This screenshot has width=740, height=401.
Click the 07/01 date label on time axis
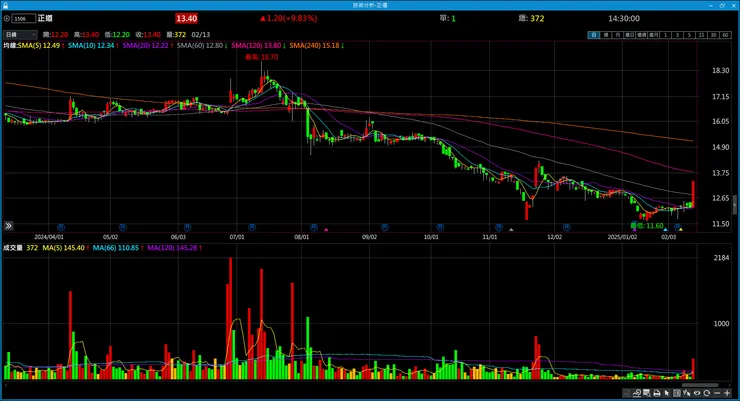(x=237, y=237)
